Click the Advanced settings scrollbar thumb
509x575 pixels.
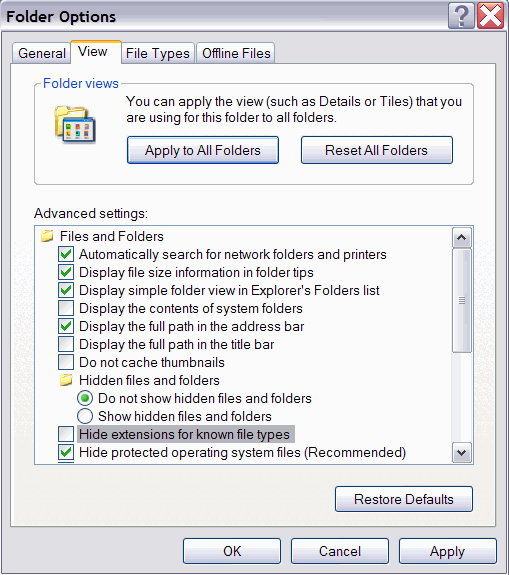(x=462, y=301)
